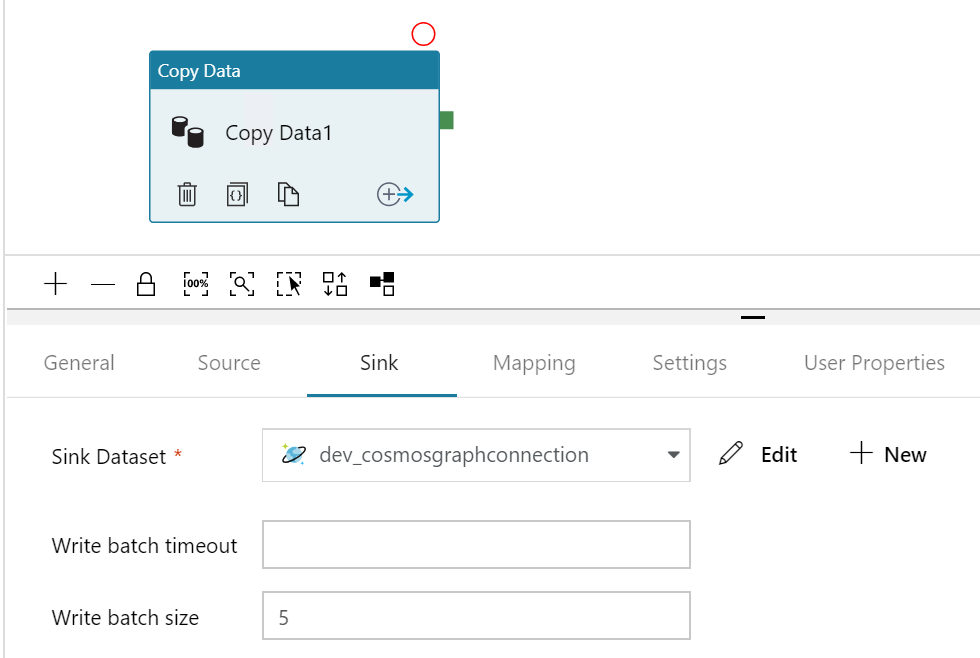Click the Write batch timeout field

tap(476, 545)
